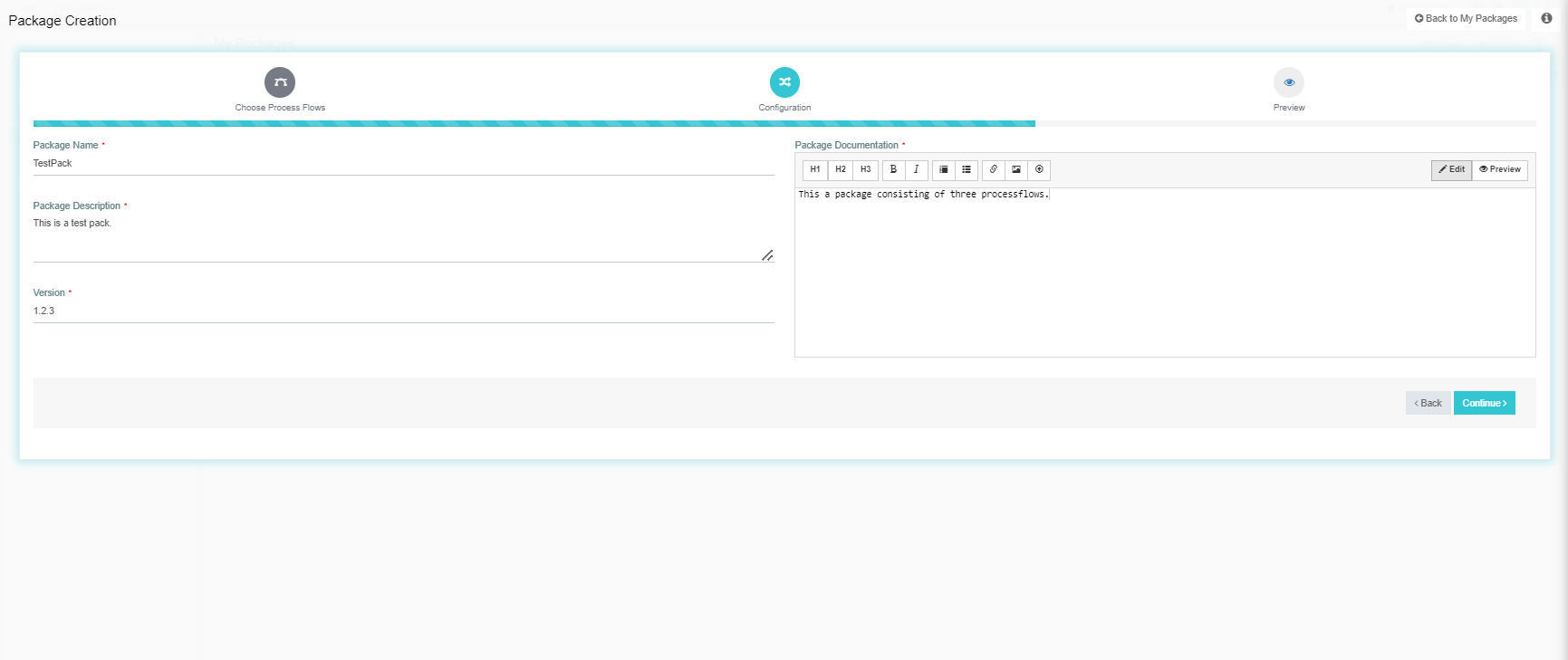Go to the Preview step eye icon
The image size is (1568, 660).
coord(1289,82)
